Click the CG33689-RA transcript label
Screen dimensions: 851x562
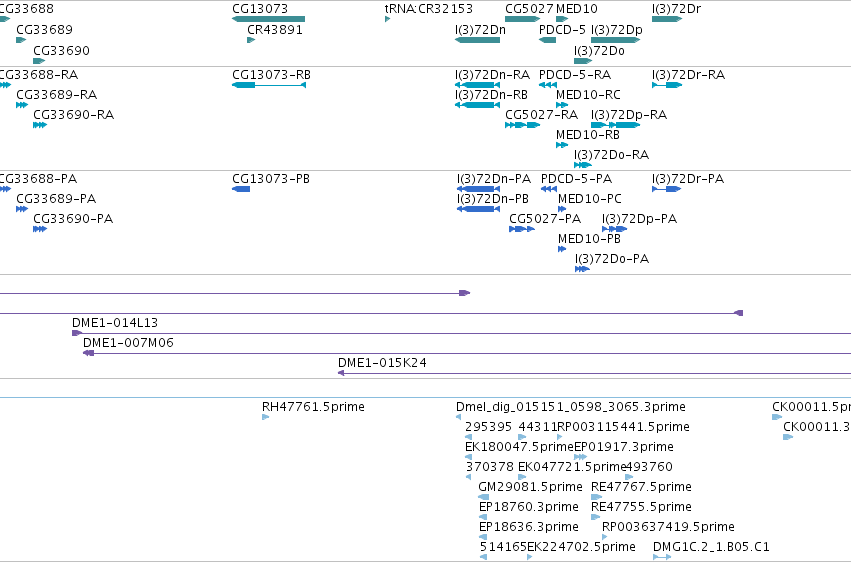57,94
